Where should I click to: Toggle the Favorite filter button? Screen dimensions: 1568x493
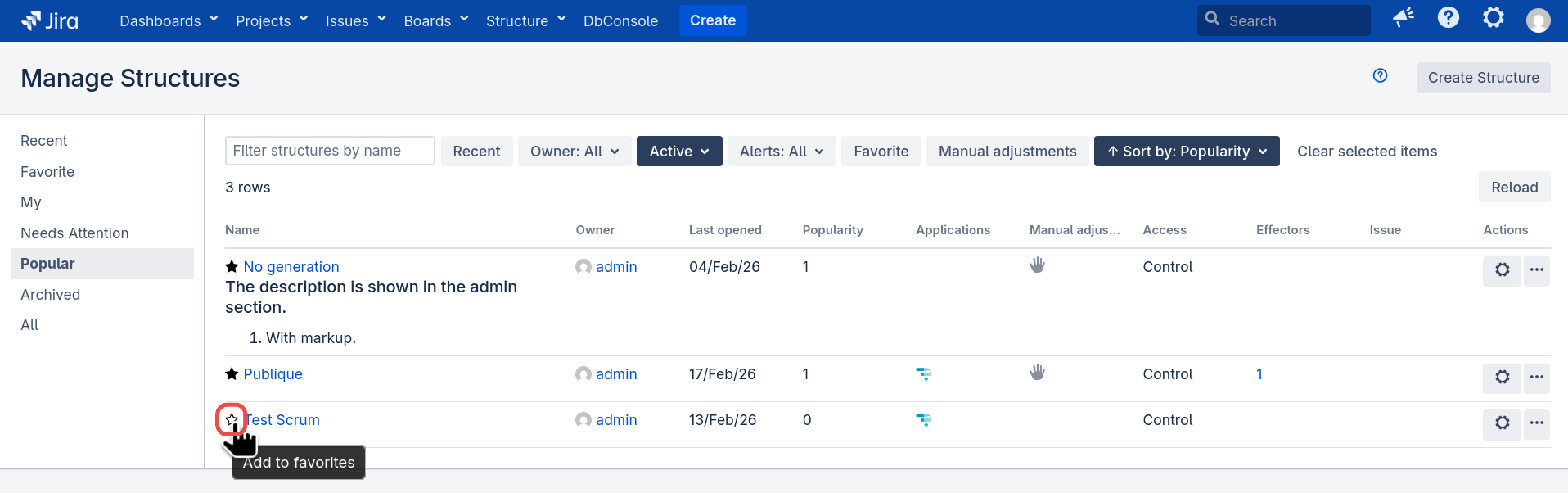(x=881, y=152)
